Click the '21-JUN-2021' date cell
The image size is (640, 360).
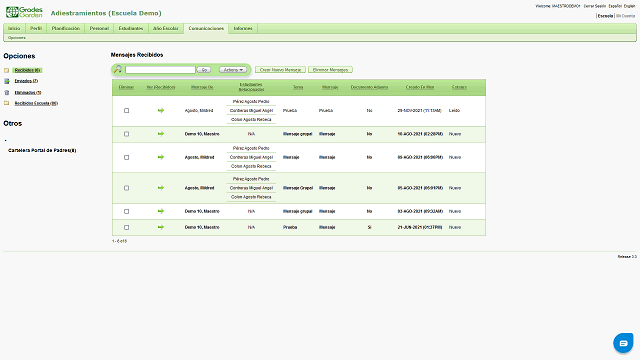pyautogui.click(x=420, y=227)
